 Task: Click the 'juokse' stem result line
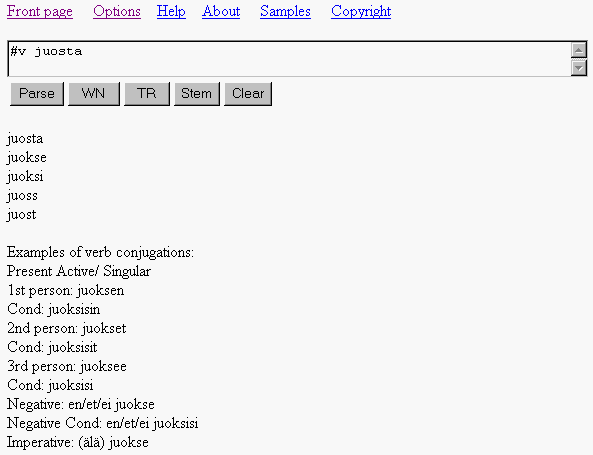tap(26, 157)
